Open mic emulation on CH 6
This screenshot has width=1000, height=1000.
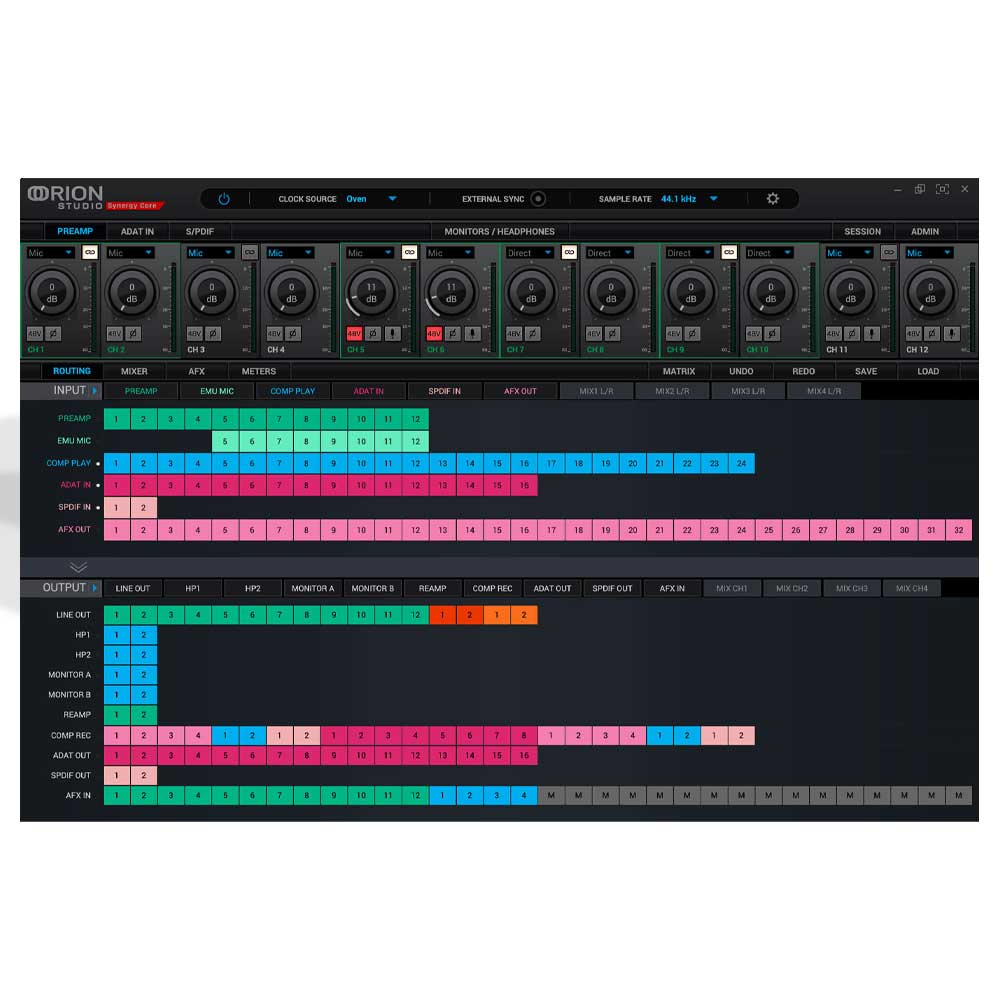pos(473,334)
